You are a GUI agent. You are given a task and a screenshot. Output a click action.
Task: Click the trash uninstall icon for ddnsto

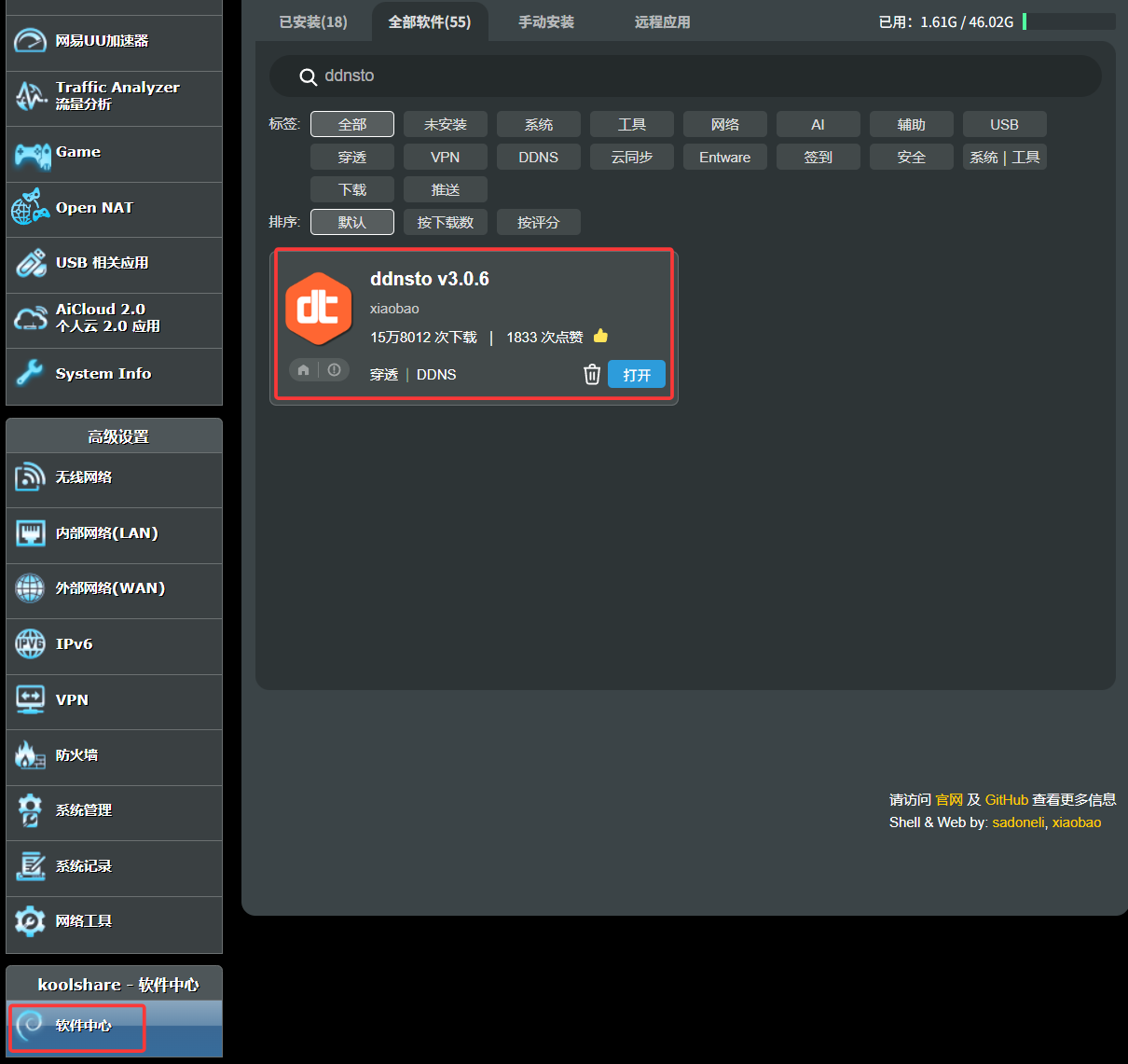tap(592, 374)
